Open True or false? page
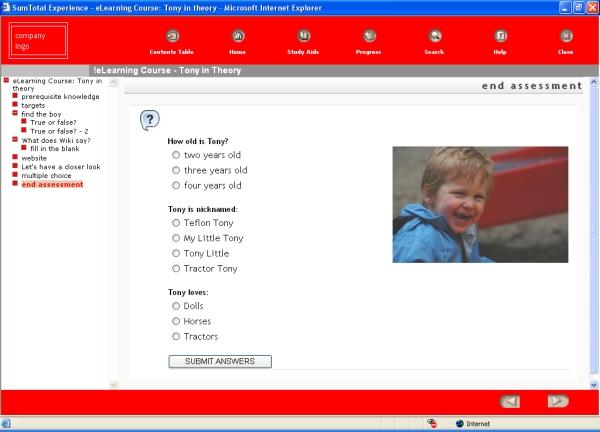 [53, 122]
